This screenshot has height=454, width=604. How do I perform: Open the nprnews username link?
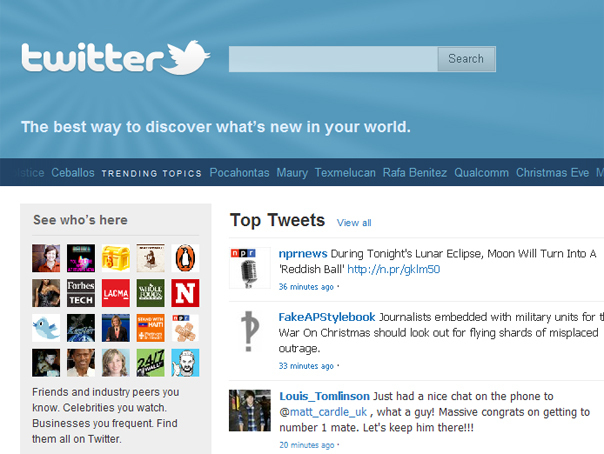click(303, 254)
